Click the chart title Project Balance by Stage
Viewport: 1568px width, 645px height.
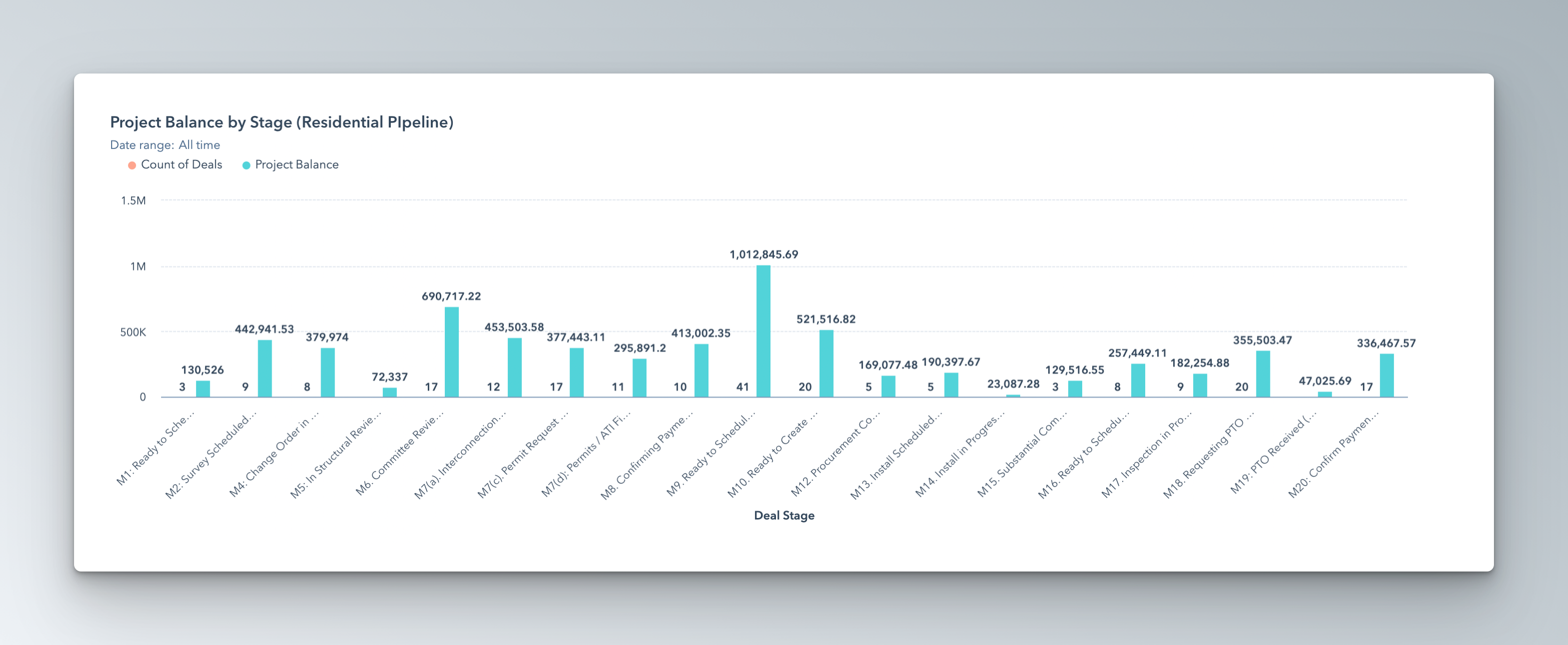[x=281, y=122]
